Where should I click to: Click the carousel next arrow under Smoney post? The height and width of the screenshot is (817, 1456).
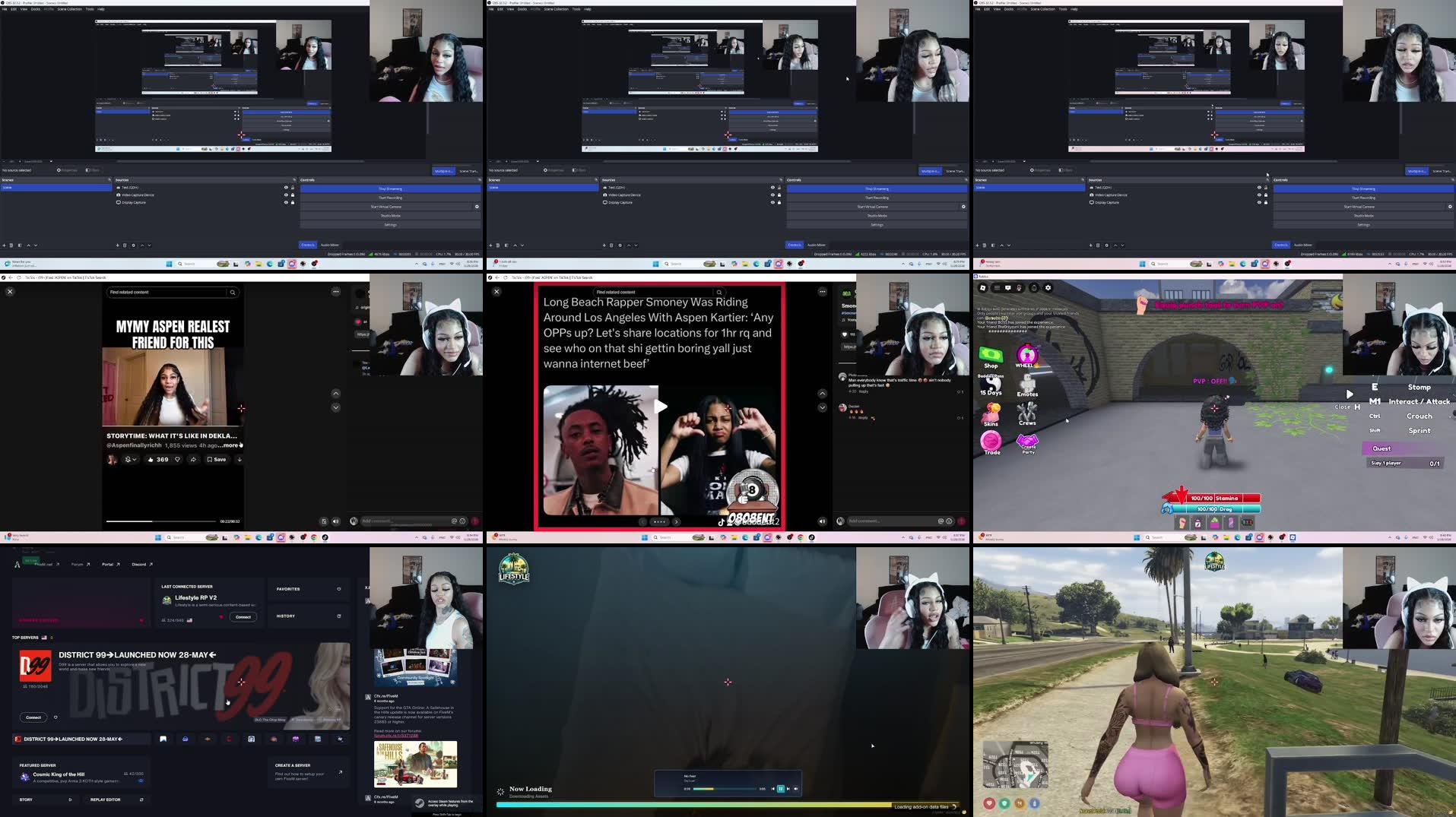click(x=676, y=521)
